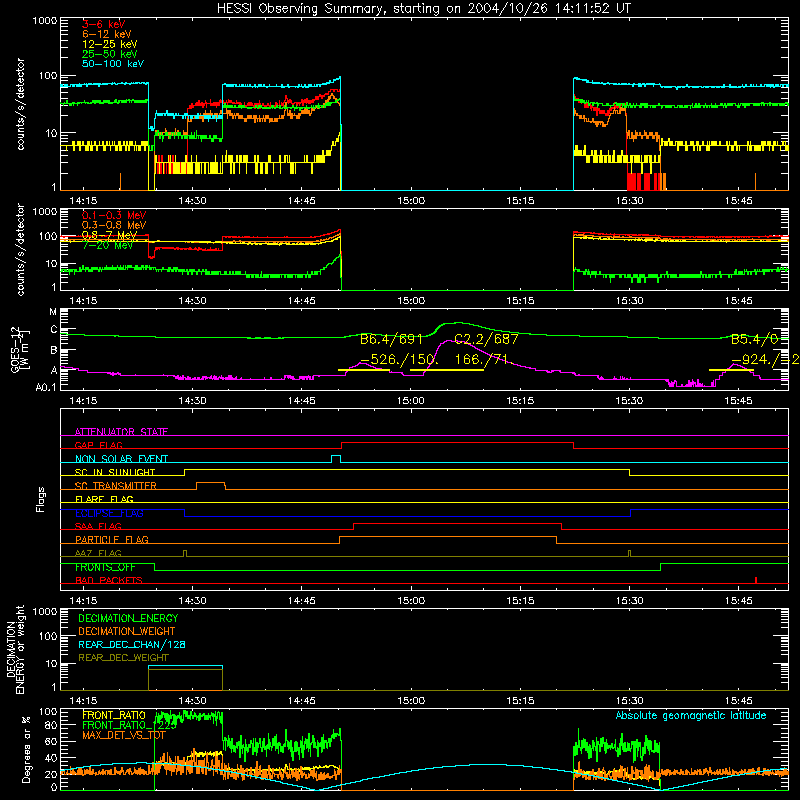The width and height of the screenshot is (800, 800).
Task: Select the 'B6.4/691' flare annotation
Action: tap(391, 339)
